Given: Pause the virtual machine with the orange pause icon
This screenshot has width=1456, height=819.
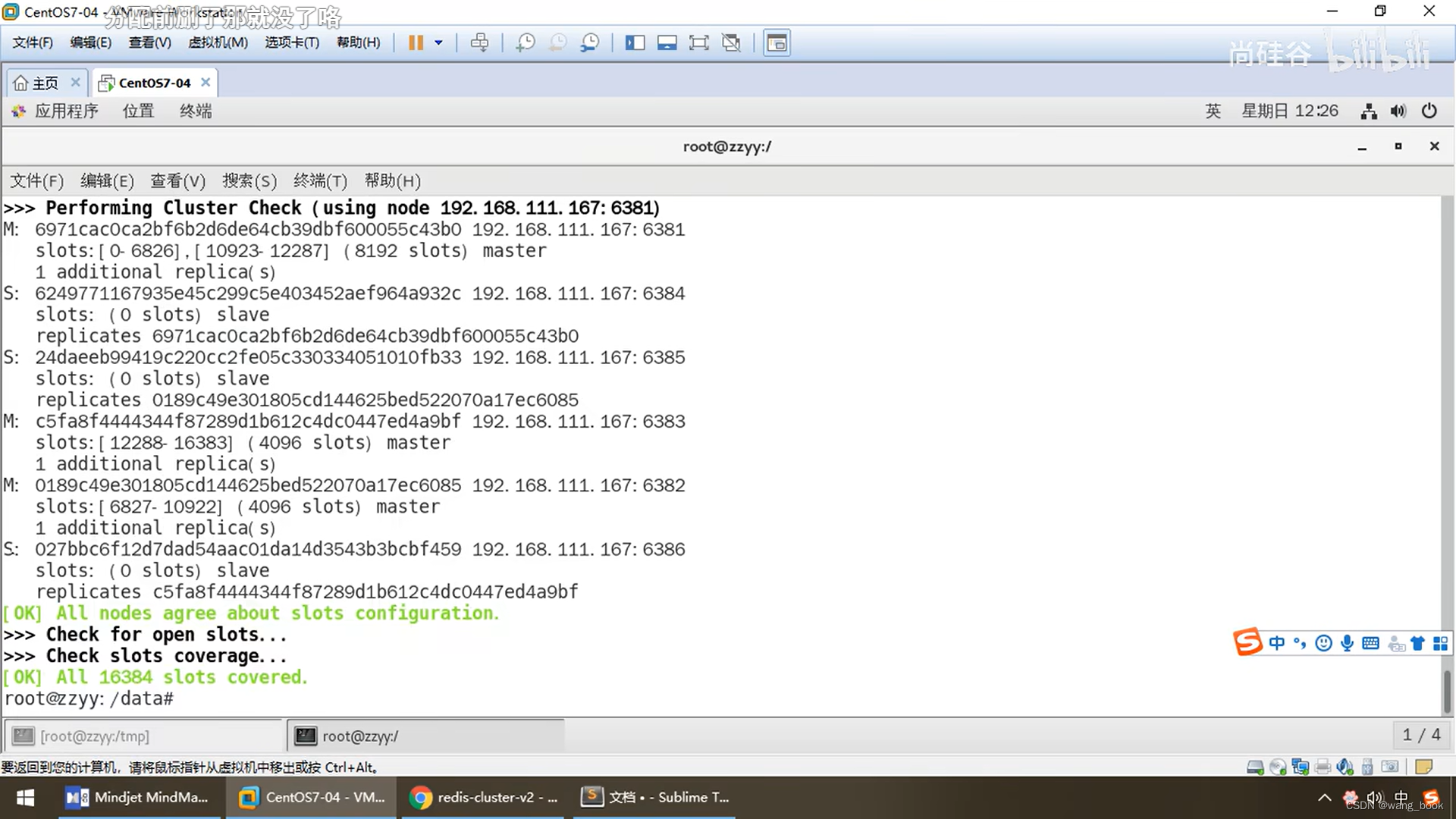Looking at the screenshot, I should click(416, 42).
